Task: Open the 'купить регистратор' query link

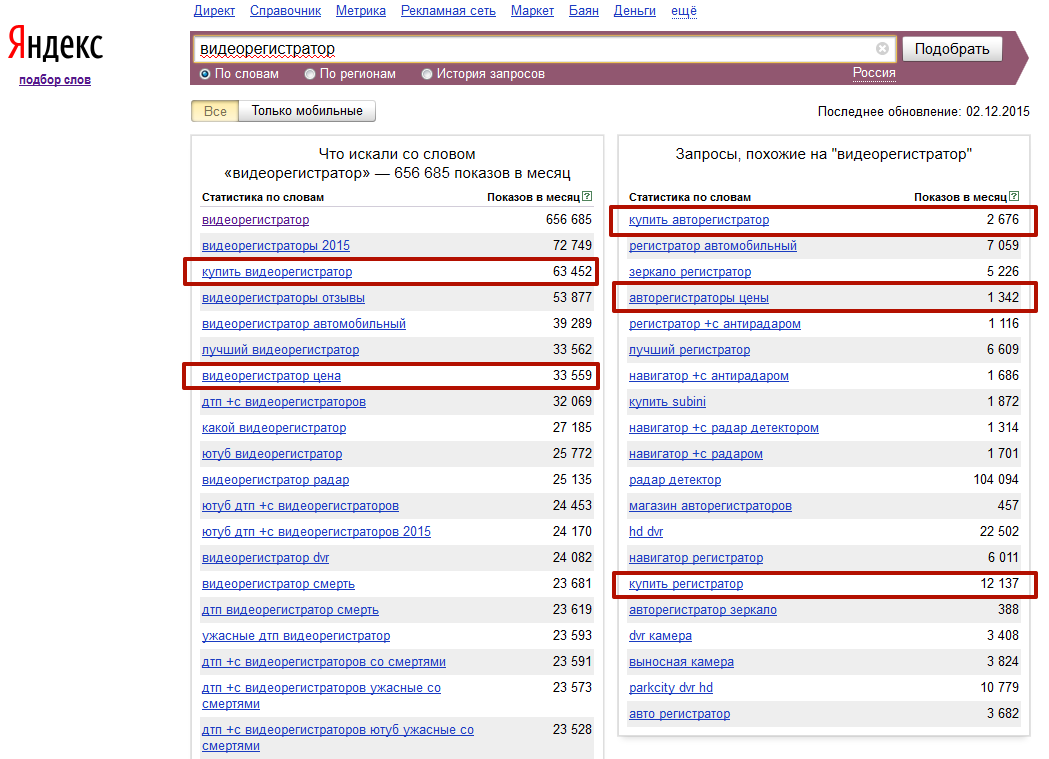Action: click(x=686, y=584)
